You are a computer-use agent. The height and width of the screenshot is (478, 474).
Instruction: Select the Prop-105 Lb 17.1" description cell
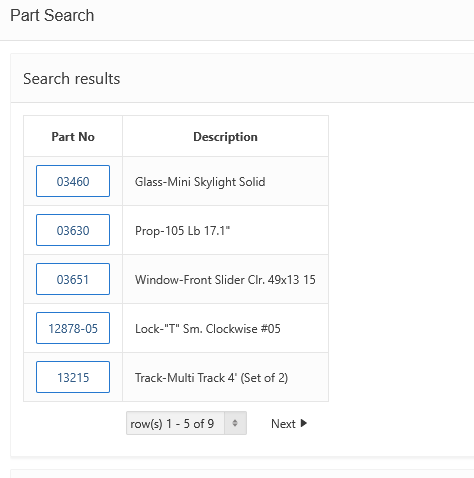pos(225,230)
